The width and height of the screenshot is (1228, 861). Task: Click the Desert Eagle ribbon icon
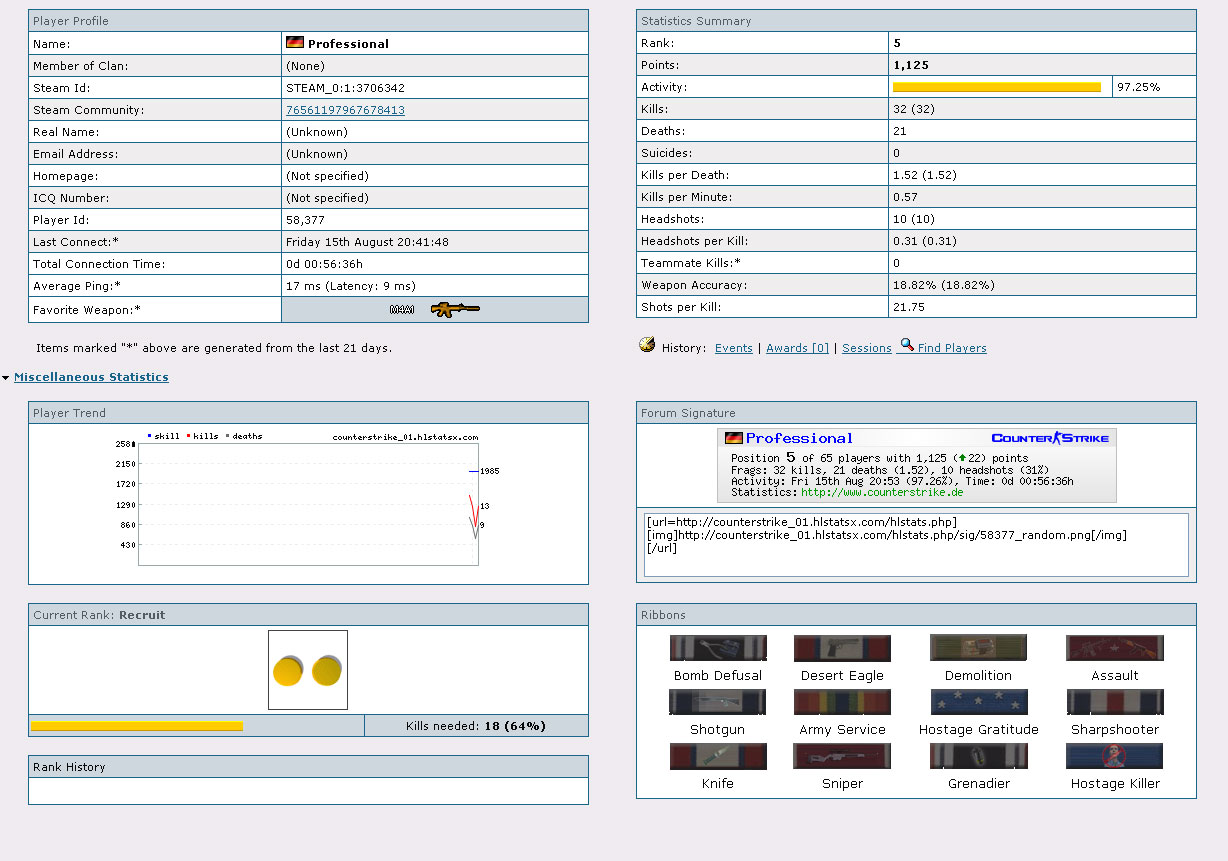tap(842, 648)
